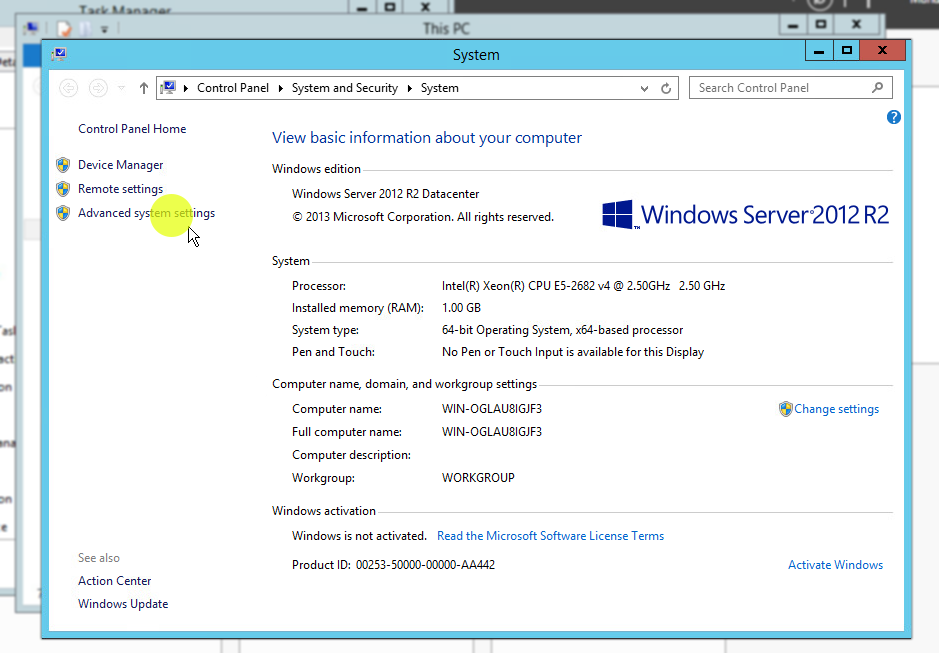Go to System and Security breadcrumb
Viewport: 939px width, 653px height.
pyautogui.click(x=344, y=88)
